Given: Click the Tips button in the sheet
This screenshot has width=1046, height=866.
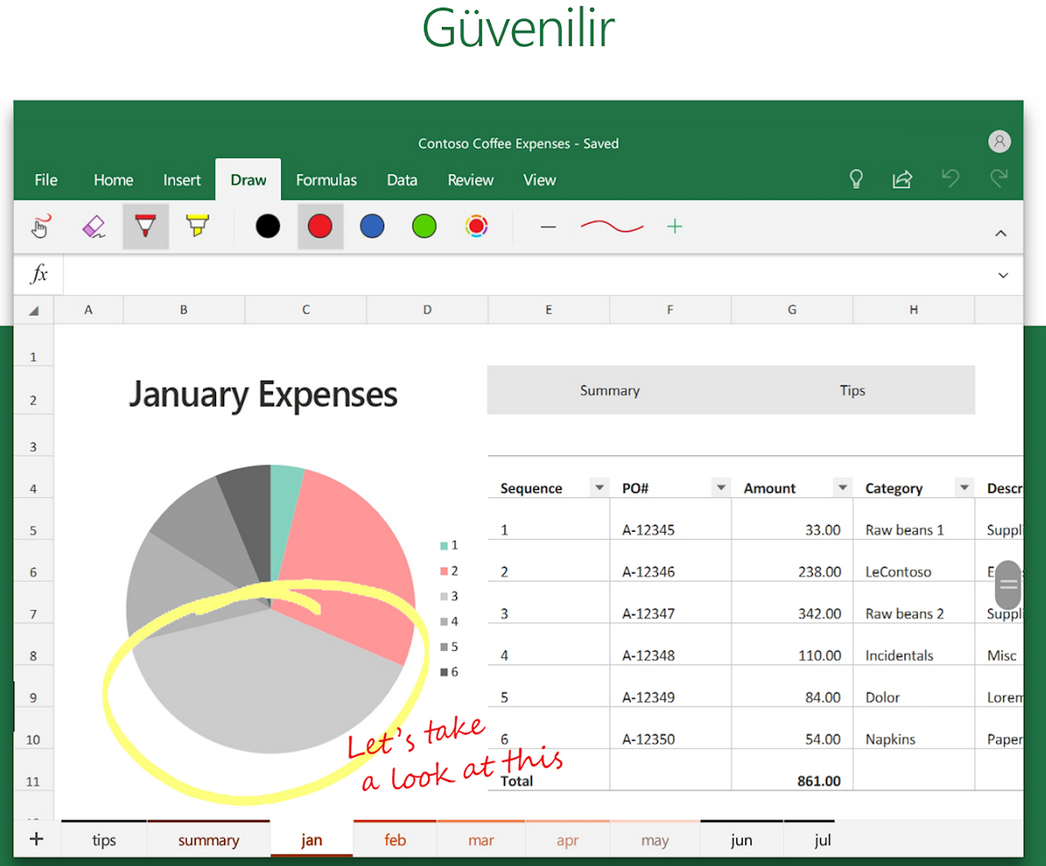Looking at the screenshot, I should pyautogui.click(x=852, y=390).
